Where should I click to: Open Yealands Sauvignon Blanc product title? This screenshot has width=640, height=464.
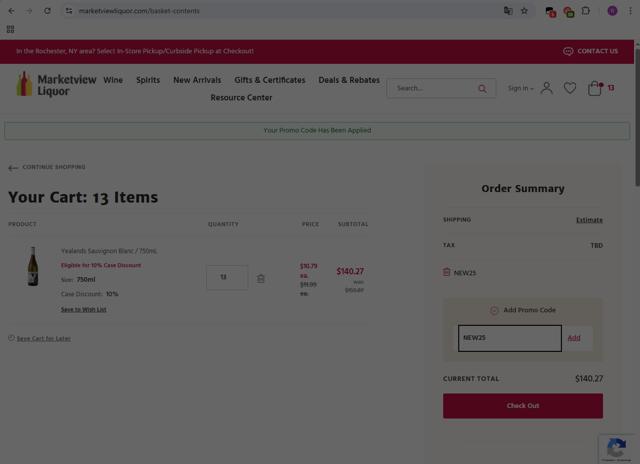109,251
